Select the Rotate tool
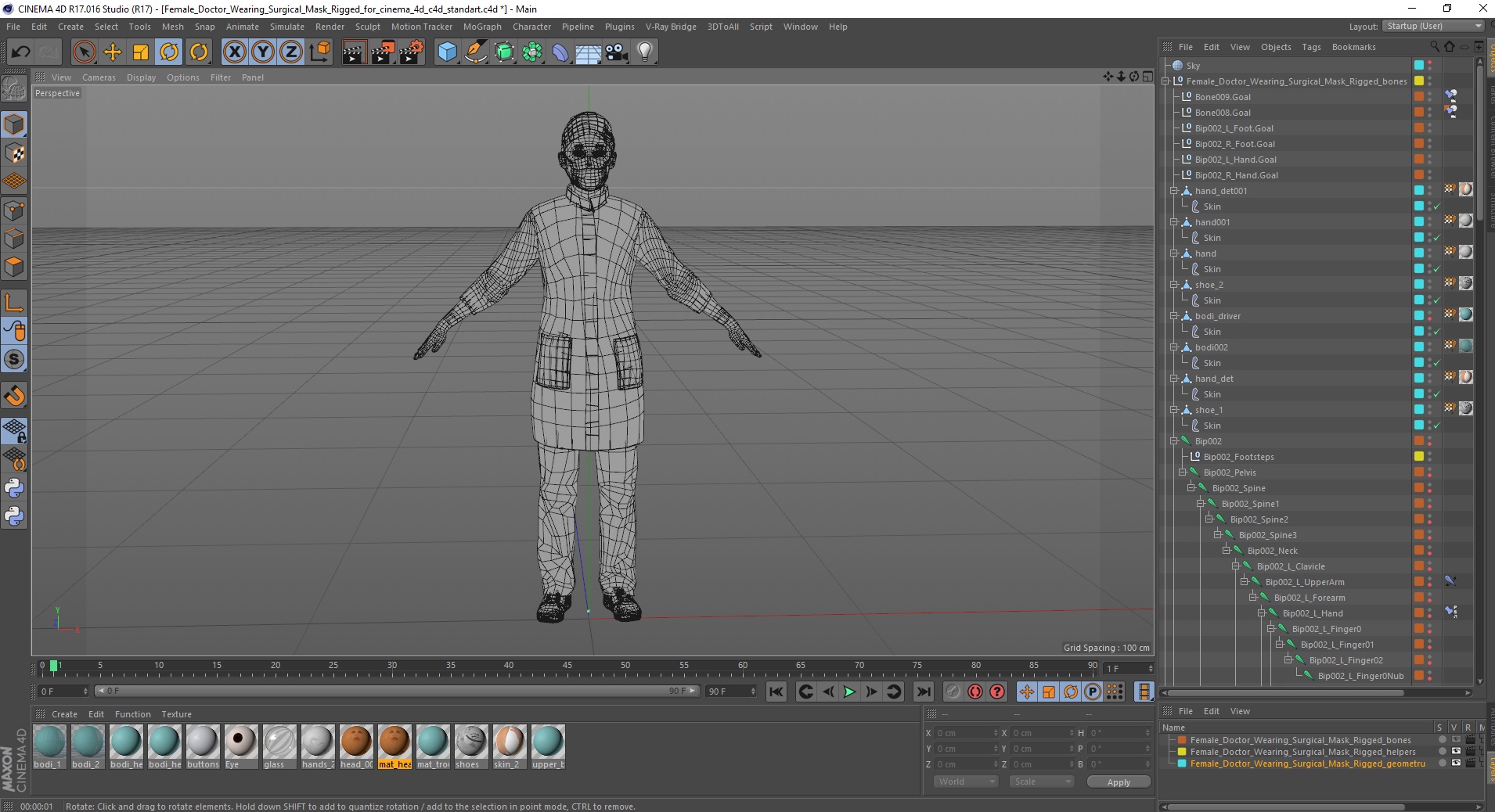 click(169, 52)
